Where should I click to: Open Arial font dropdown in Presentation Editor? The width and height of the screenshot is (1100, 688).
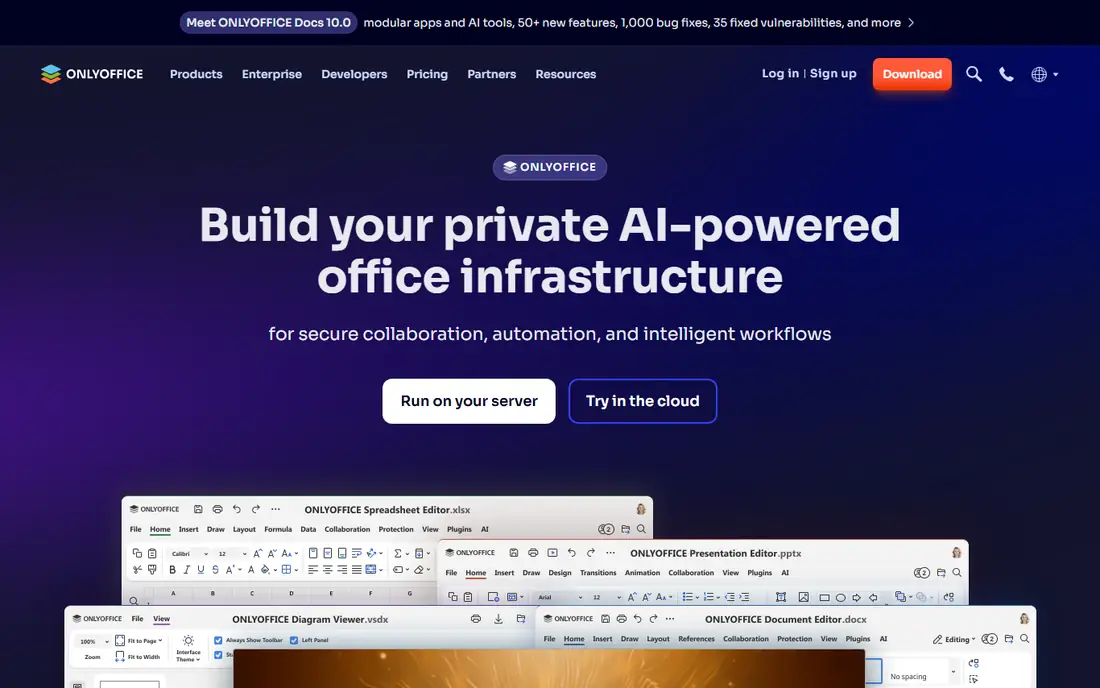pos(560,598)
